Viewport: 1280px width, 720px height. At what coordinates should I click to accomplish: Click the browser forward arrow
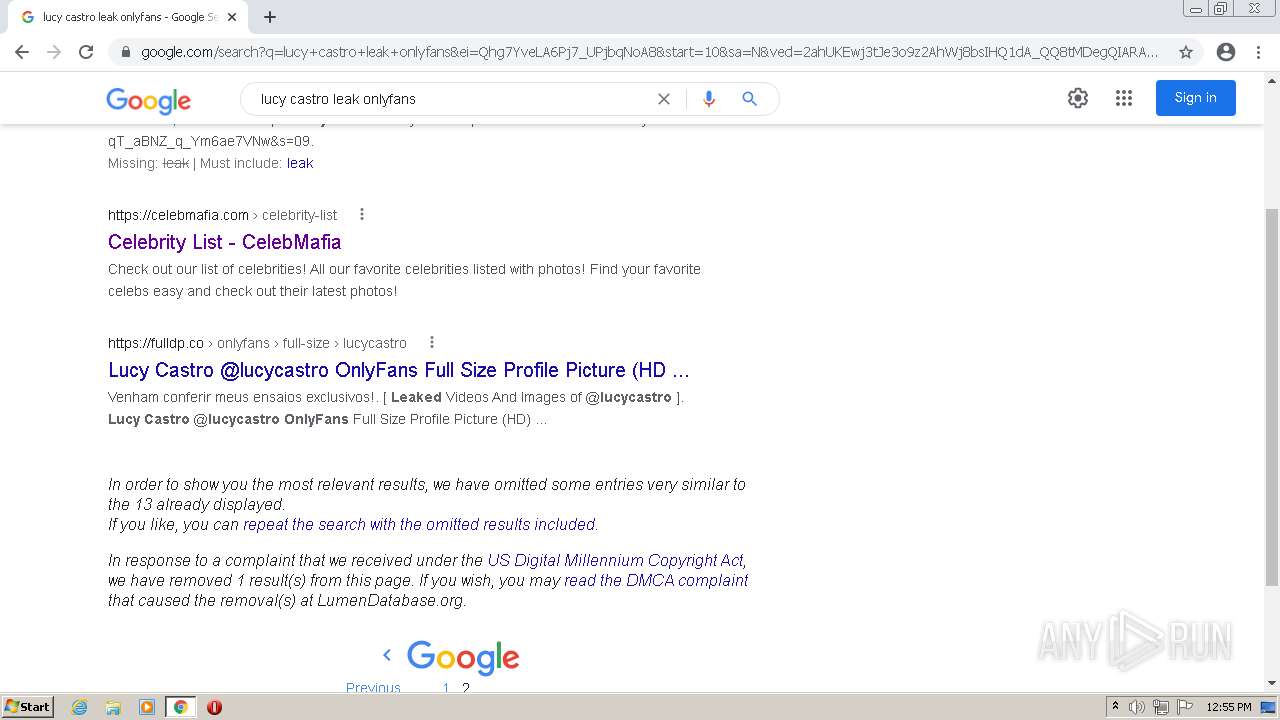pos(54,52)
